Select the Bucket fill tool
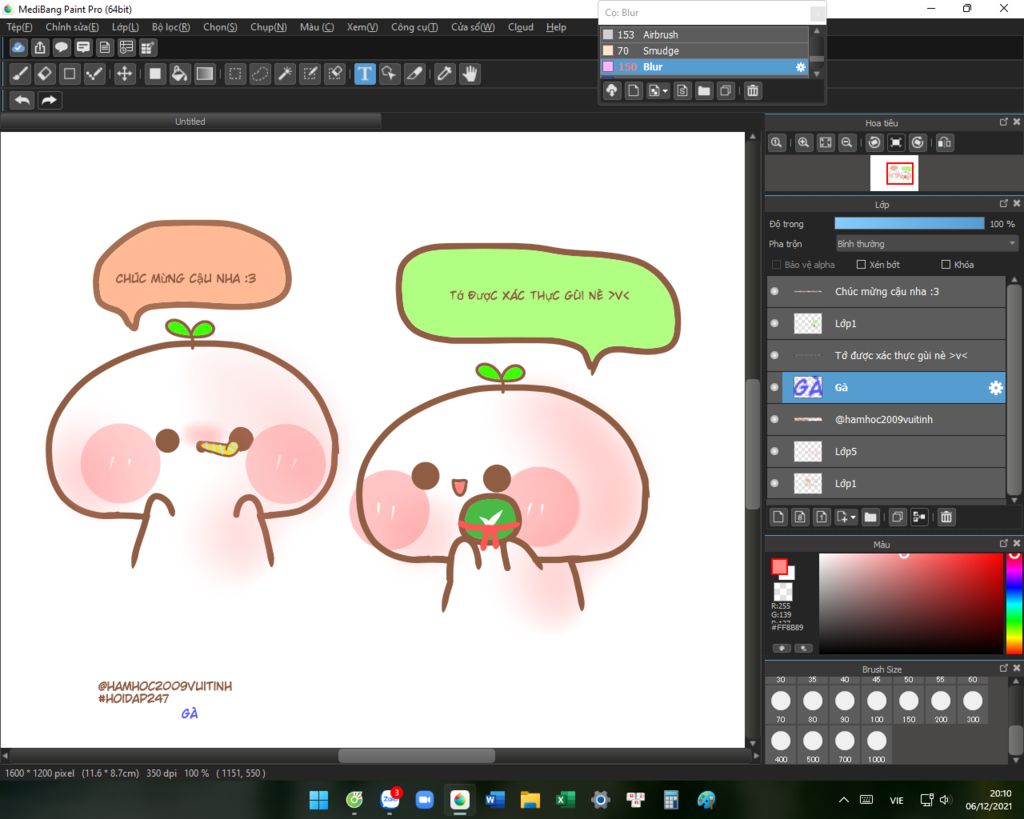Screen dimensions: 1024x819 [179, 74]
